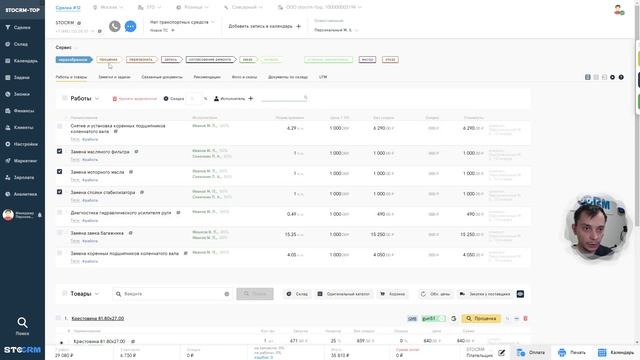
Task: Check Замена коренных подшипников коленчатого вала row
Action: point(60,253)
